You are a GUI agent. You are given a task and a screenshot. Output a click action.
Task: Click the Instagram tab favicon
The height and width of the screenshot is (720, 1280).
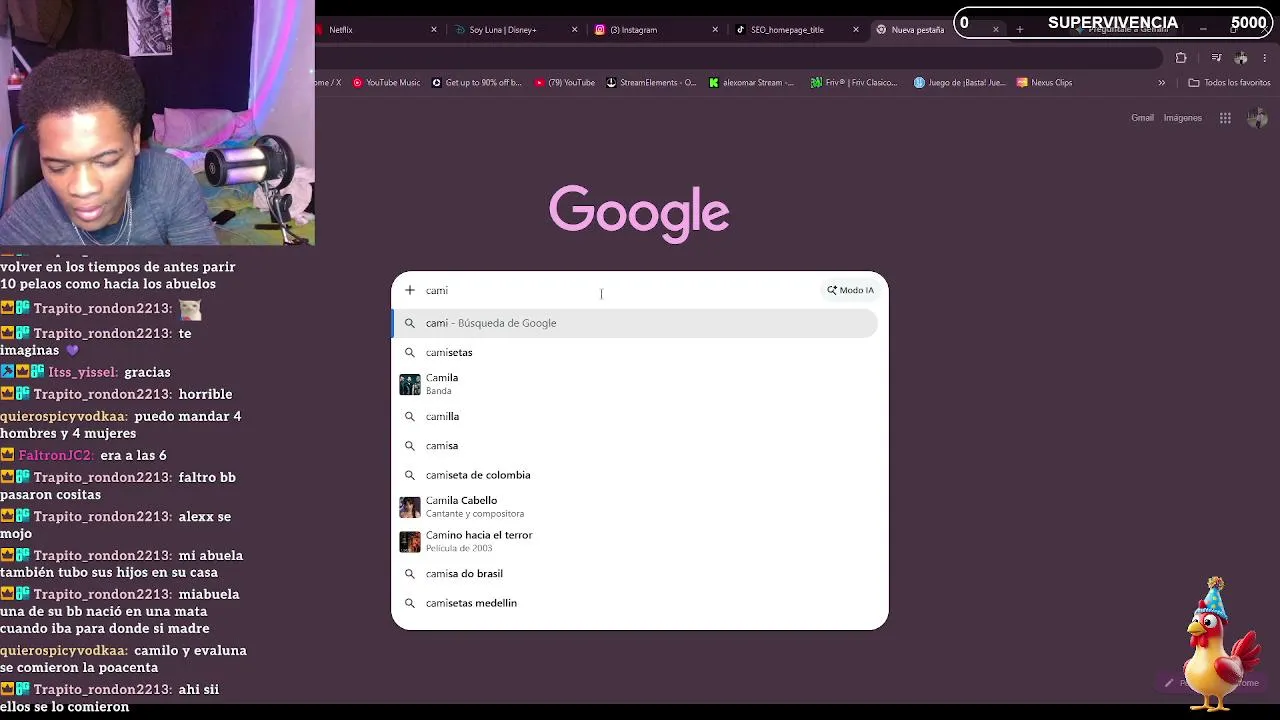[x=600, y=30]
